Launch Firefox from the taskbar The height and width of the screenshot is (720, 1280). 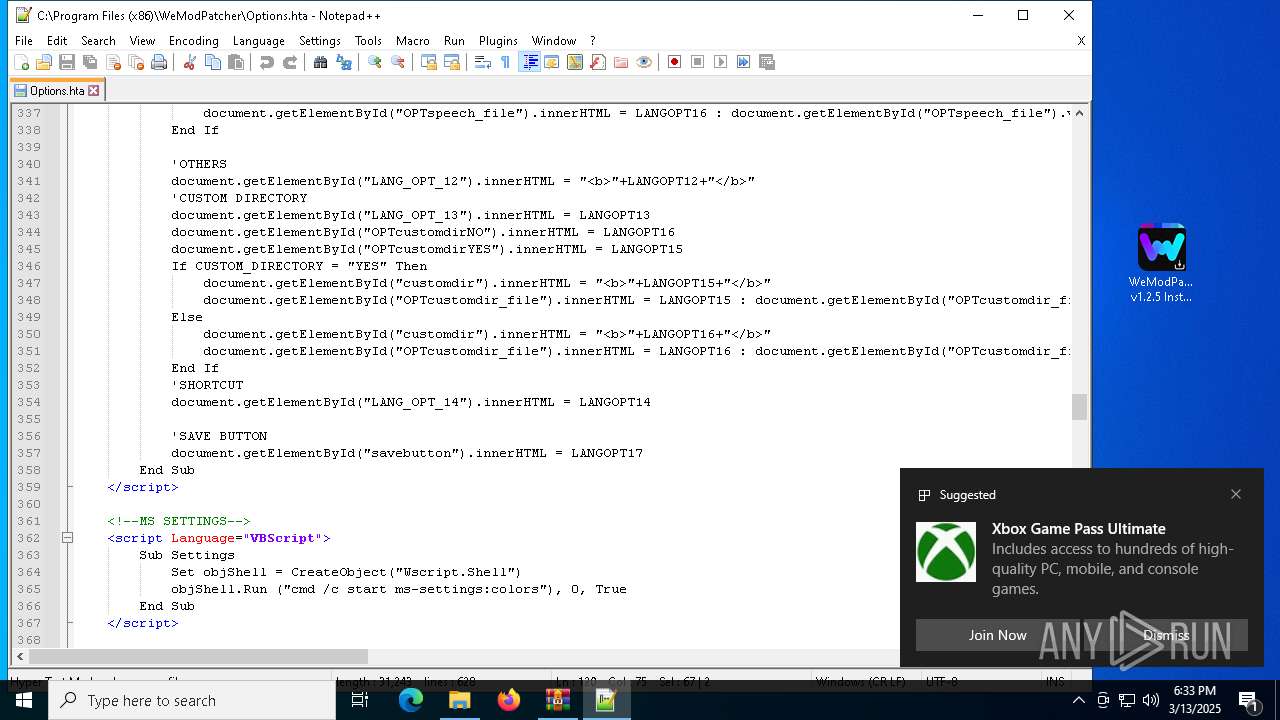509,700
